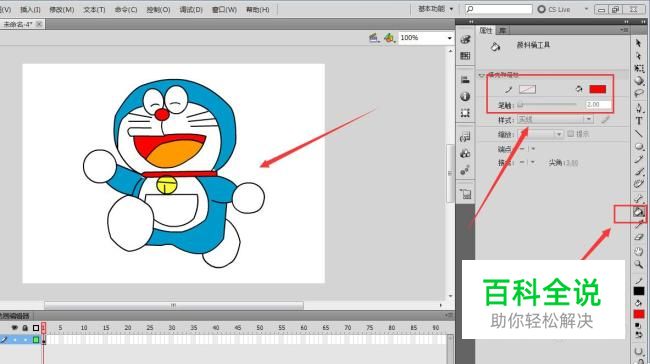
Task: Open the 缩放 scale dropdown
Action: point(541,134)
